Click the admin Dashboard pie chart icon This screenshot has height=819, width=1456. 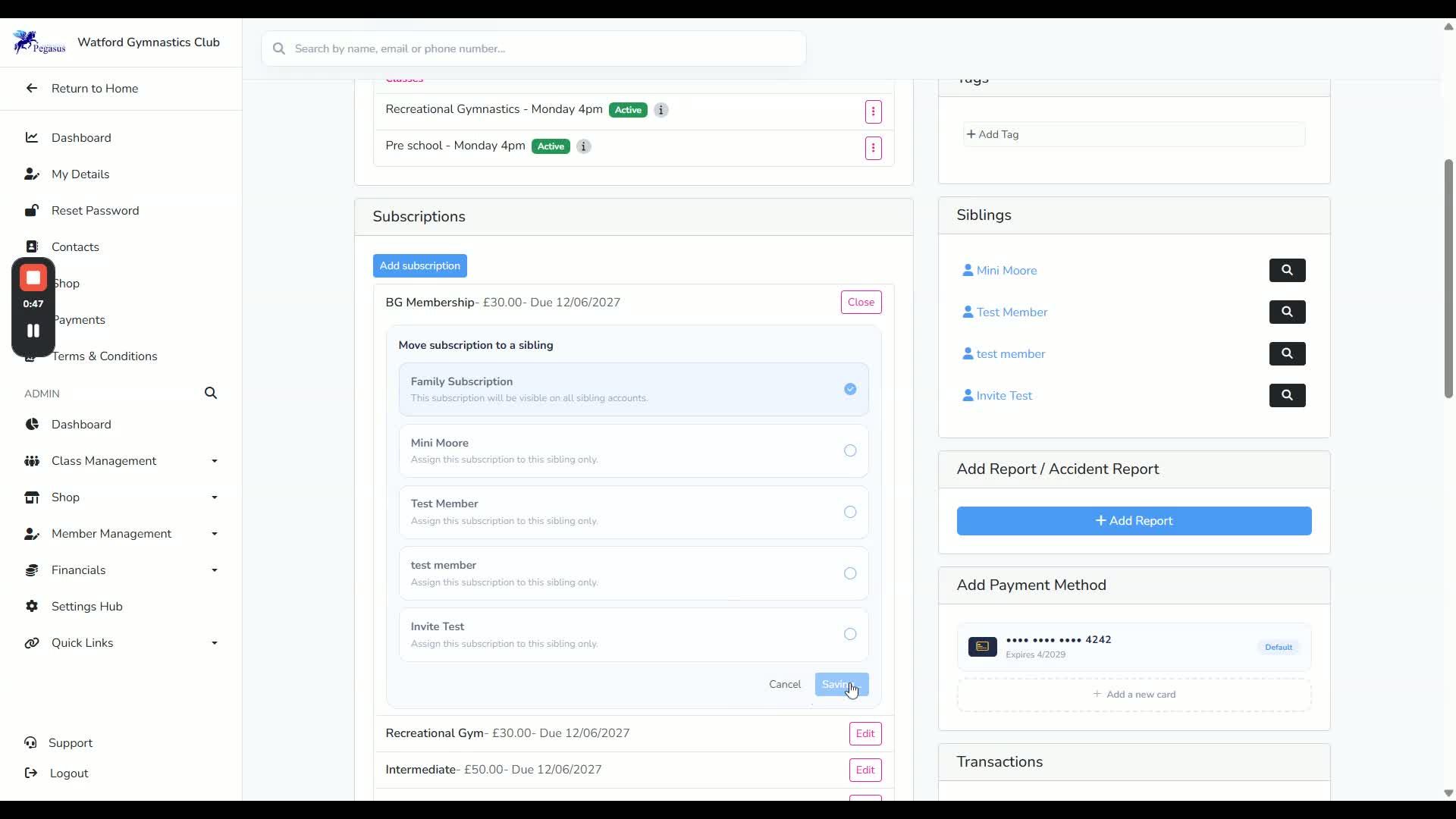tap(31, 424)
